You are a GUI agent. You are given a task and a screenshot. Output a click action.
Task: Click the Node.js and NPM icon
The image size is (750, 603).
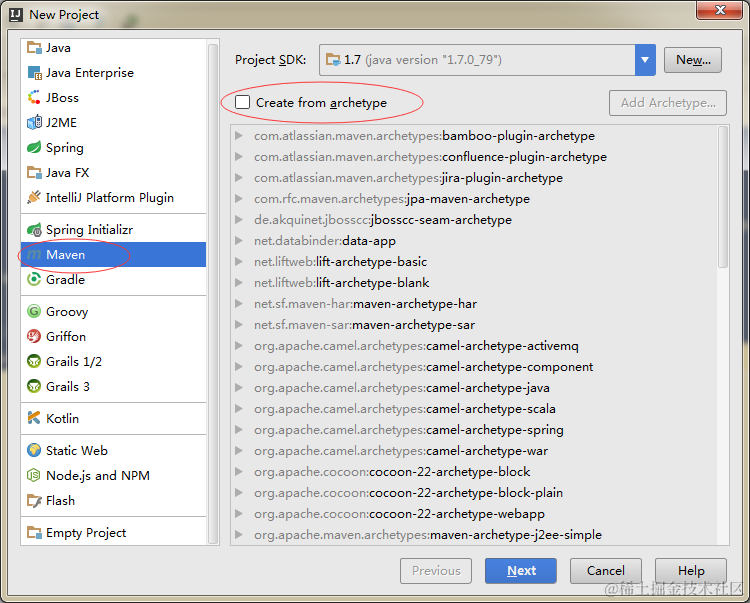34,475
